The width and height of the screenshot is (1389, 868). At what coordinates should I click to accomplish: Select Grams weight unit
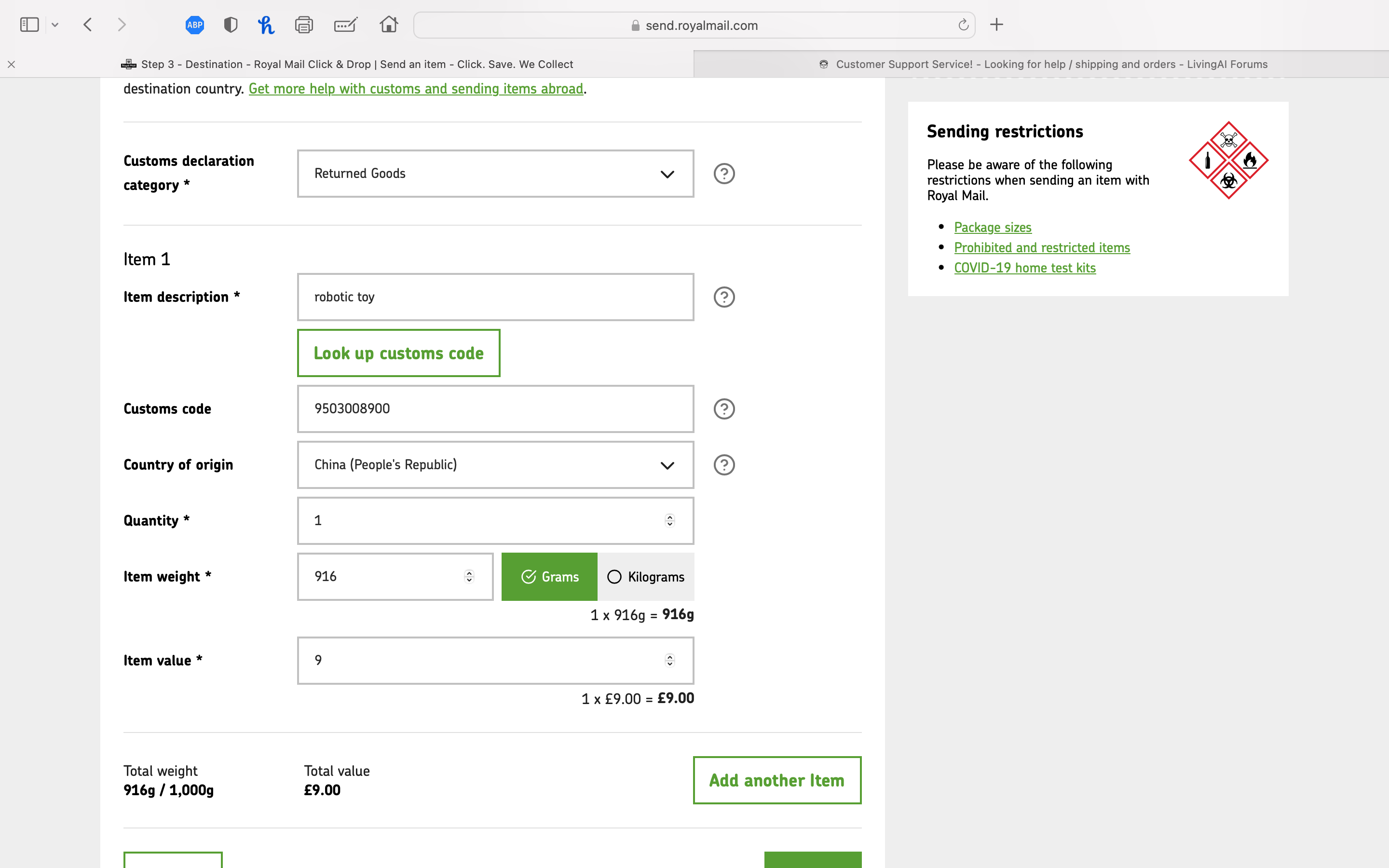click(x=549, y=576)
